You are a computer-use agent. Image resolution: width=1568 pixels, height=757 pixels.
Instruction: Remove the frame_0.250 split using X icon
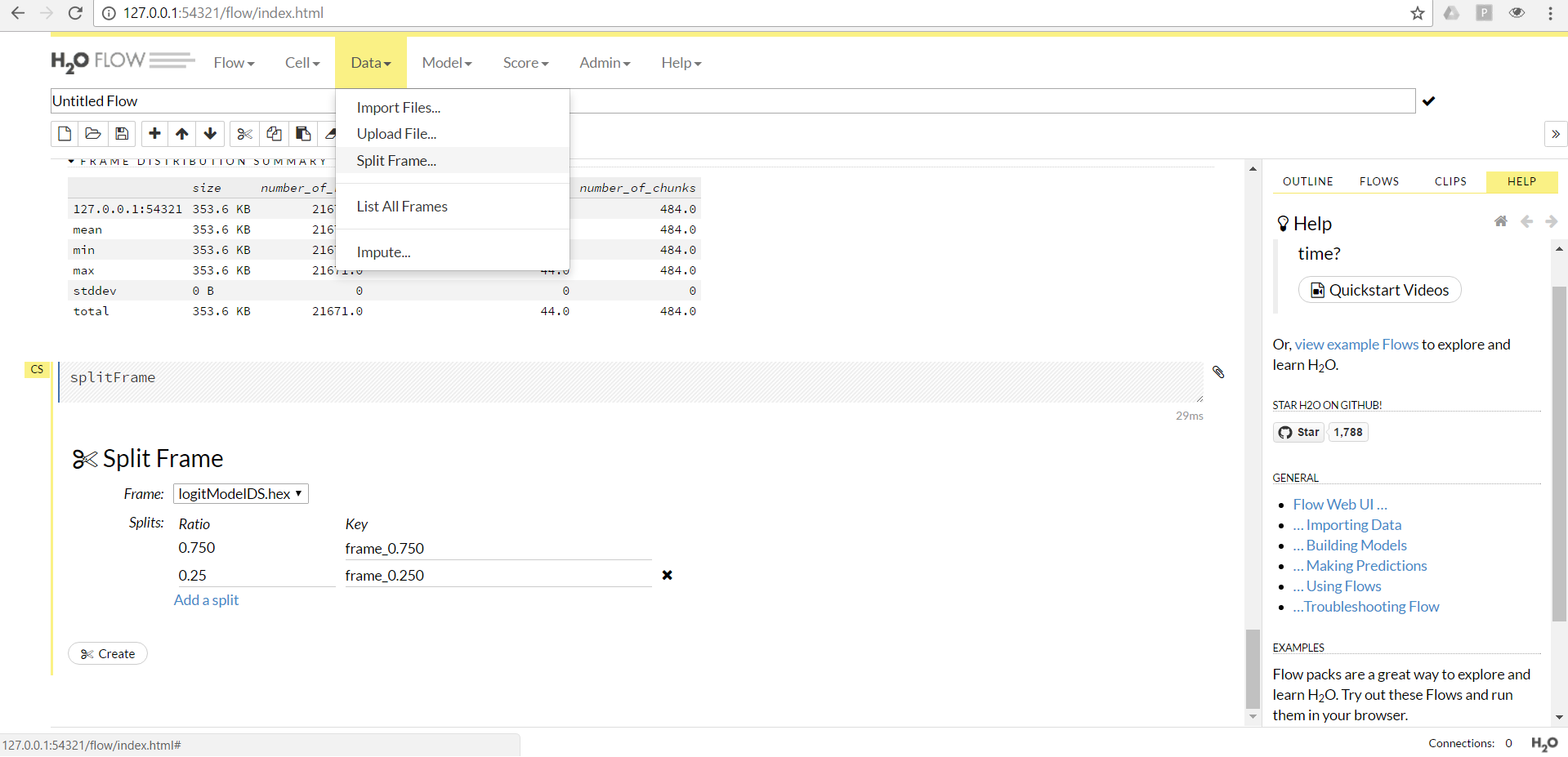[x=667, y=575]
